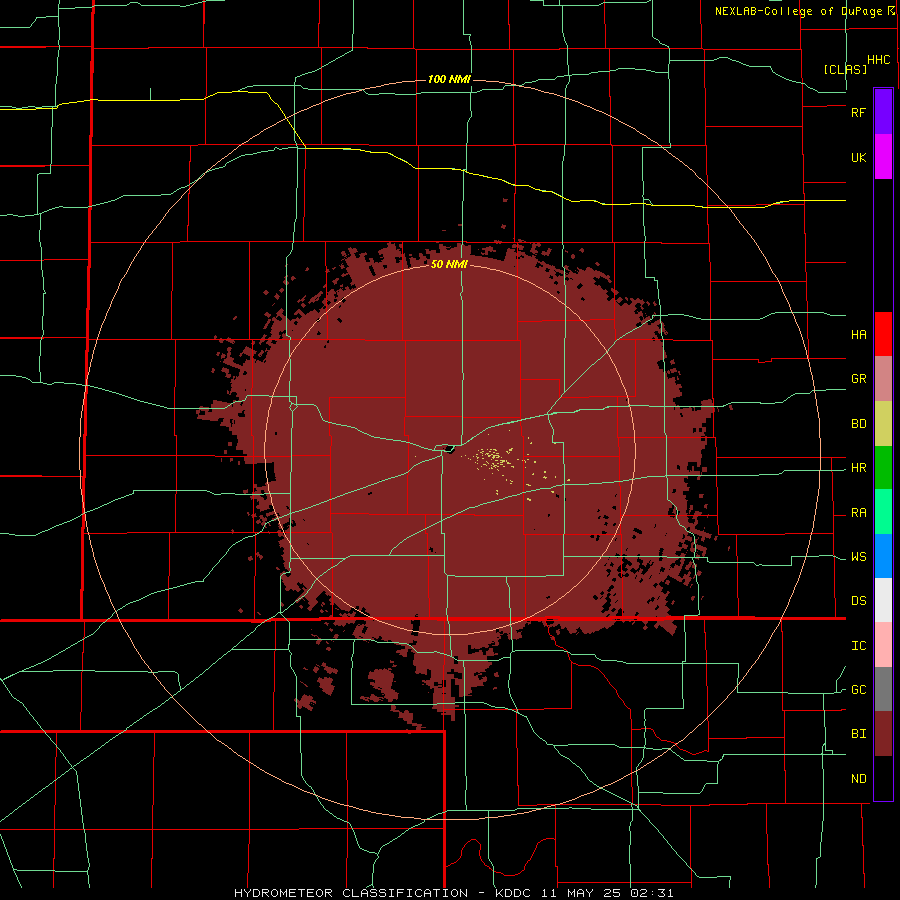Click the NEXLAB-College of DuPage text
The image size is (900, 900).
click(x=800, y=11)
